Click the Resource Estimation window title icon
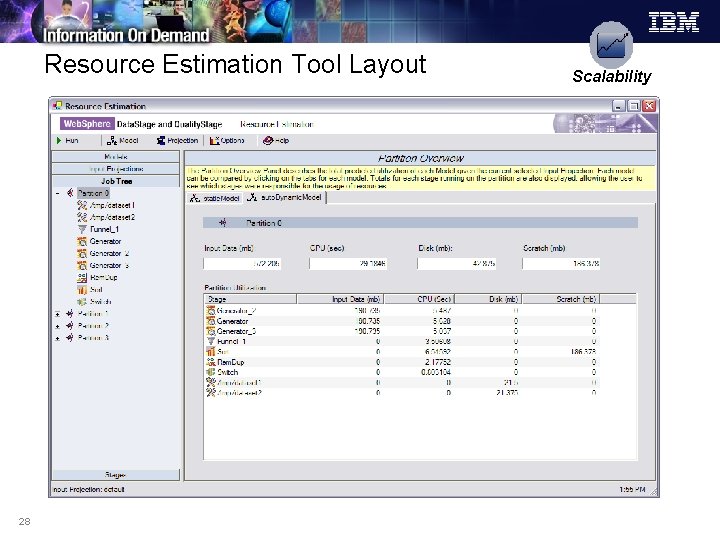Screen dimensions: 720x540 pyautogui.click(x=57, y=106)
